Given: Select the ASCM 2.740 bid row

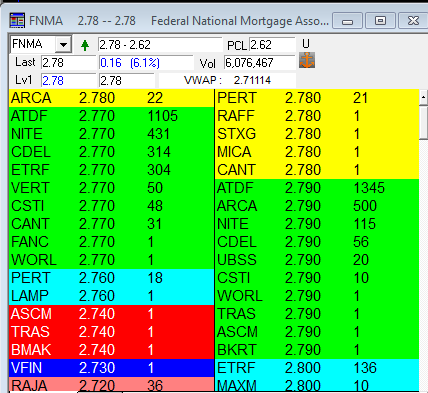Looking at the screenshot, I should point(111,314).
